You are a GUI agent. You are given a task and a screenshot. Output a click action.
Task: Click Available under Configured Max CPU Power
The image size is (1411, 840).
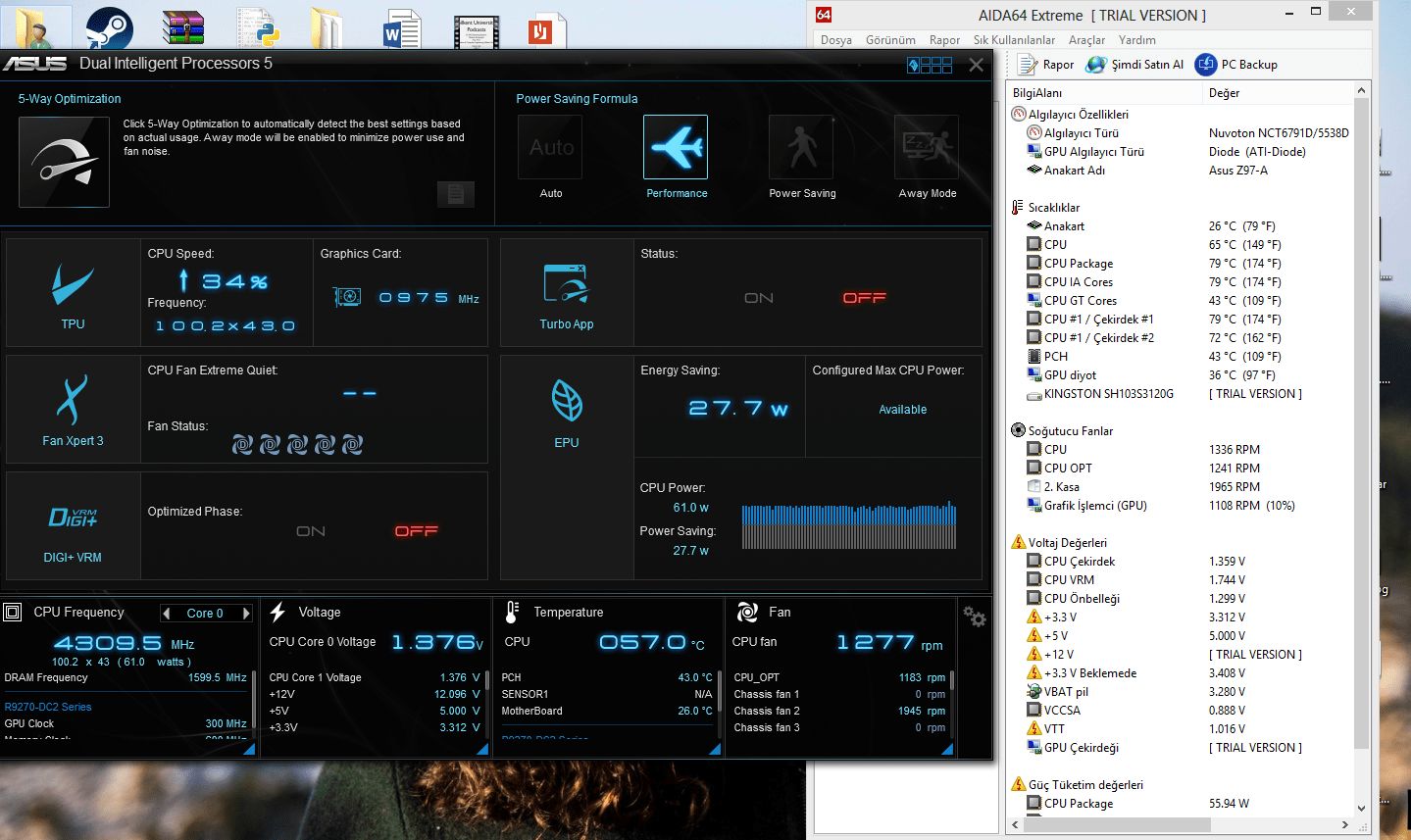point(902,410)
